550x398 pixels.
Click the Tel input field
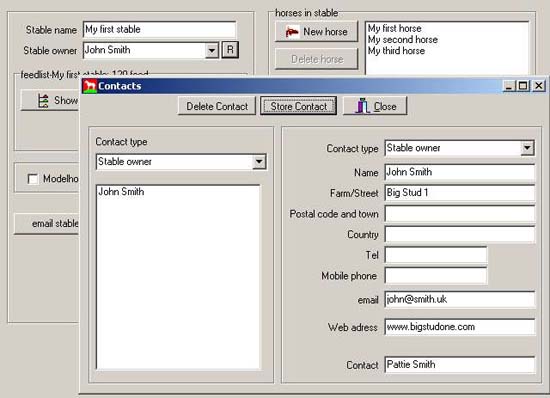(436, 255)
